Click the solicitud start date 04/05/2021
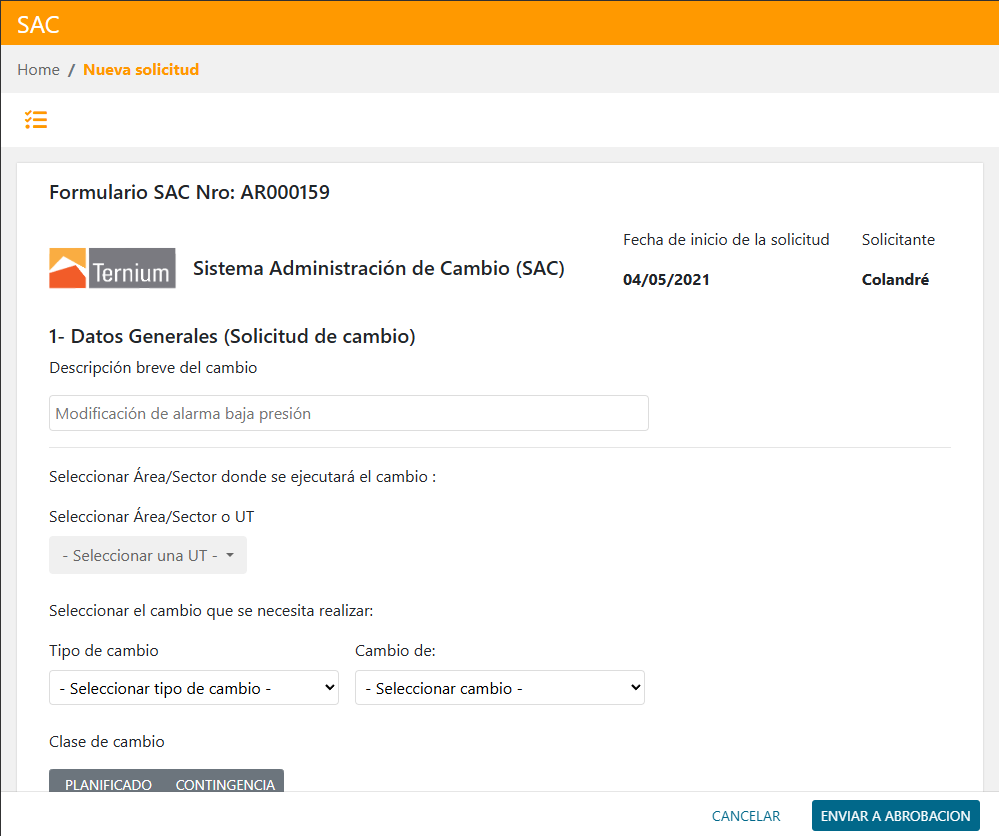 (x=665, y=279)
